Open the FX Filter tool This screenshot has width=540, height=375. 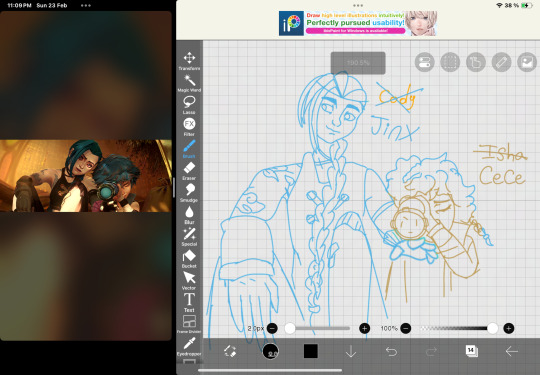(x=189, y=127)
